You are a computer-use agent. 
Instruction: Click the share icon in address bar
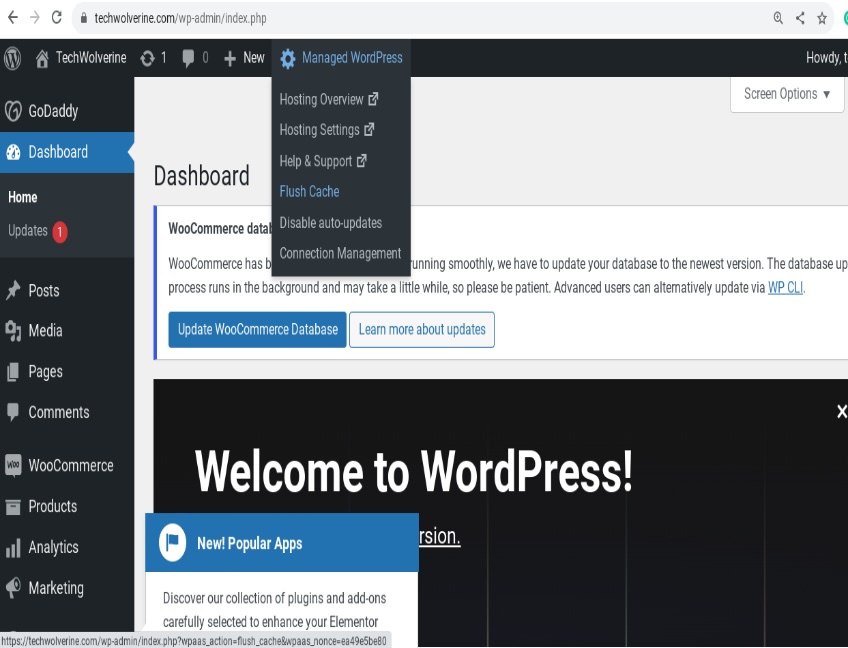tap(800, 18)
